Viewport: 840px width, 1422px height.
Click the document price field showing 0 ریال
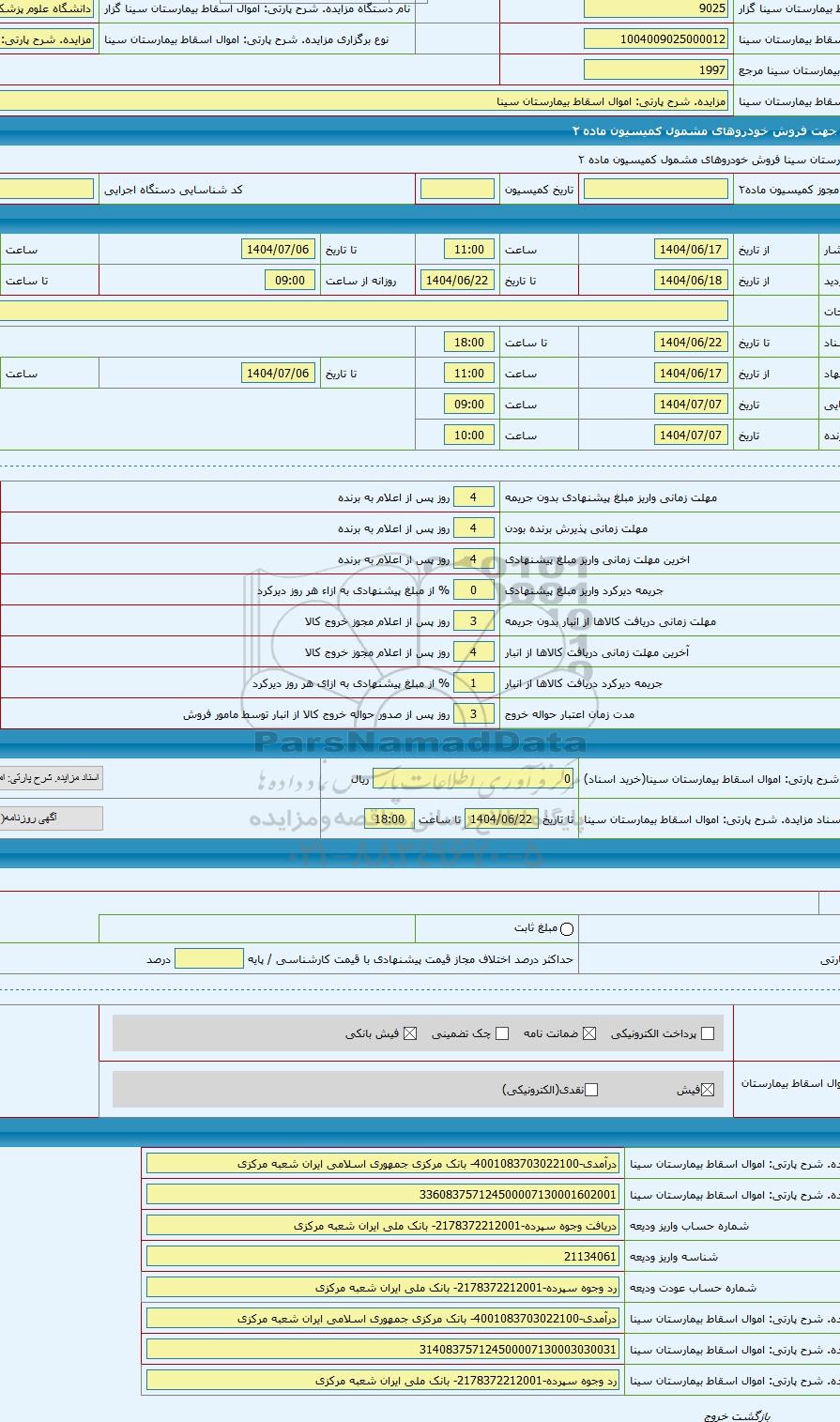click(474, 778)
